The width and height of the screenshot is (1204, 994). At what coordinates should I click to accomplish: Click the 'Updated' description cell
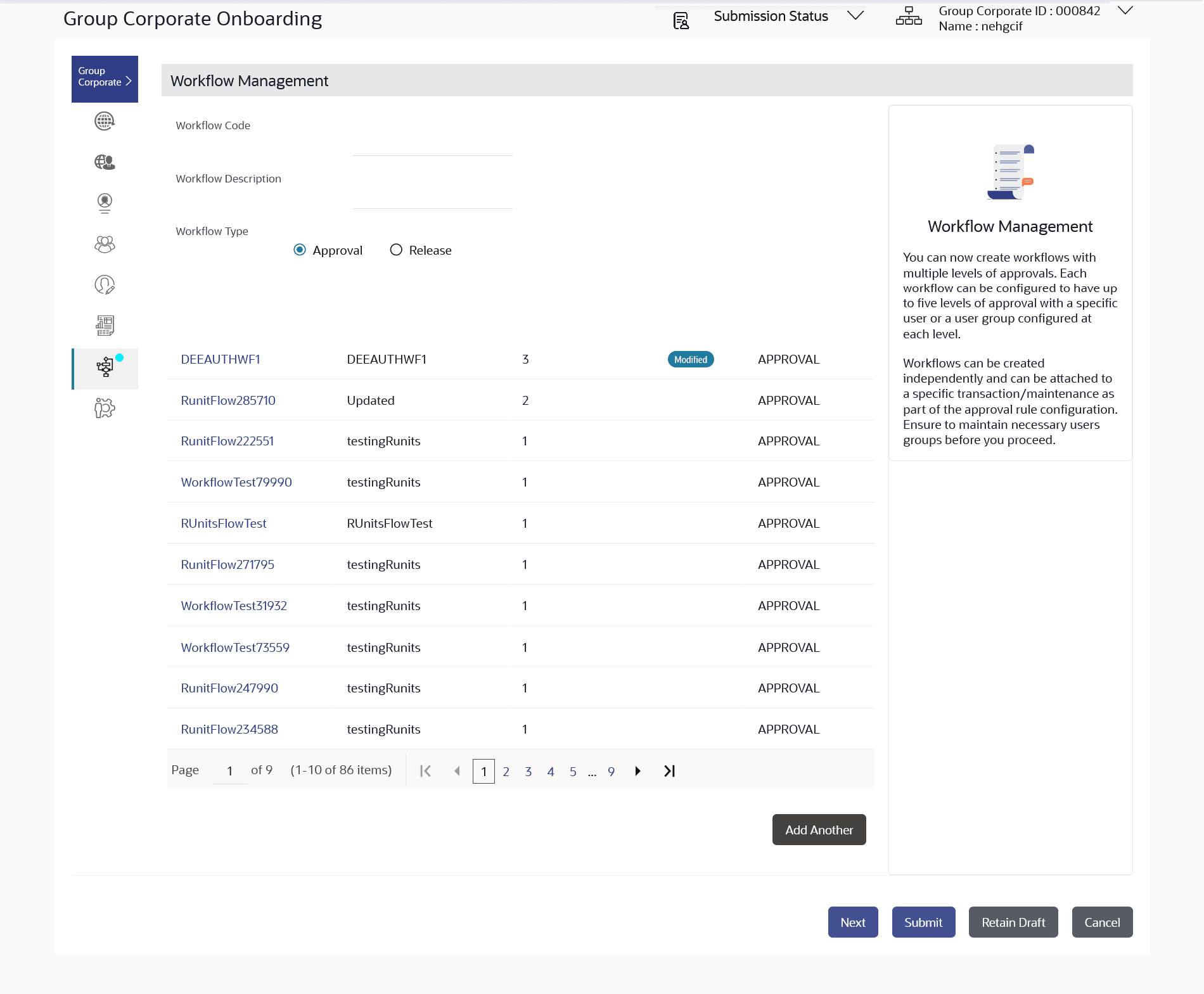371,400
